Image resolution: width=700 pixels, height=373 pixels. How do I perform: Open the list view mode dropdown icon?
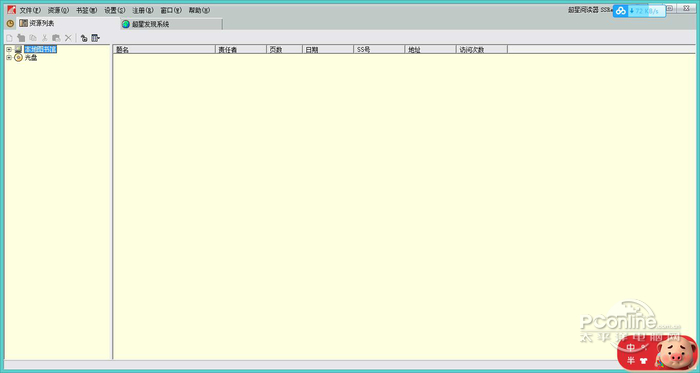(x=96, y=38)
